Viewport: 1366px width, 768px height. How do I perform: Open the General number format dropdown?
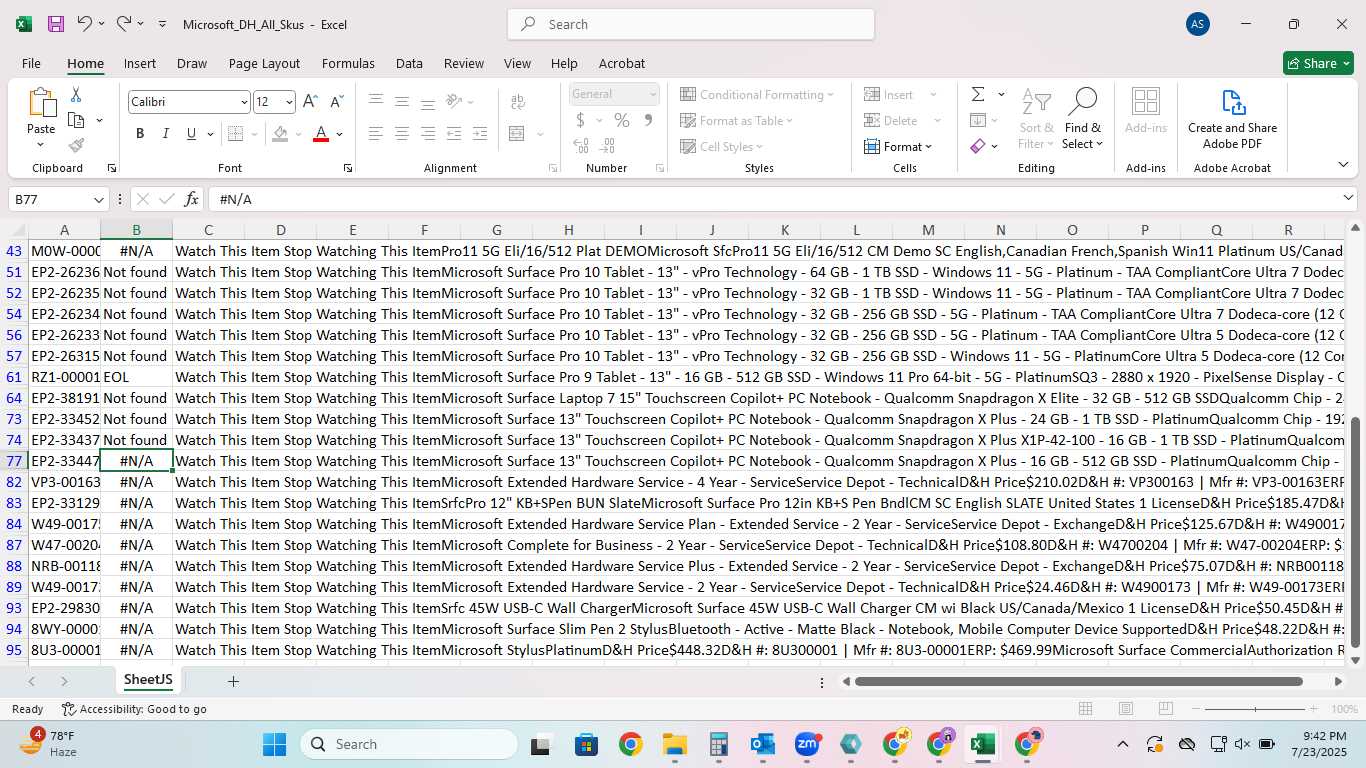[x=653, y=94]
